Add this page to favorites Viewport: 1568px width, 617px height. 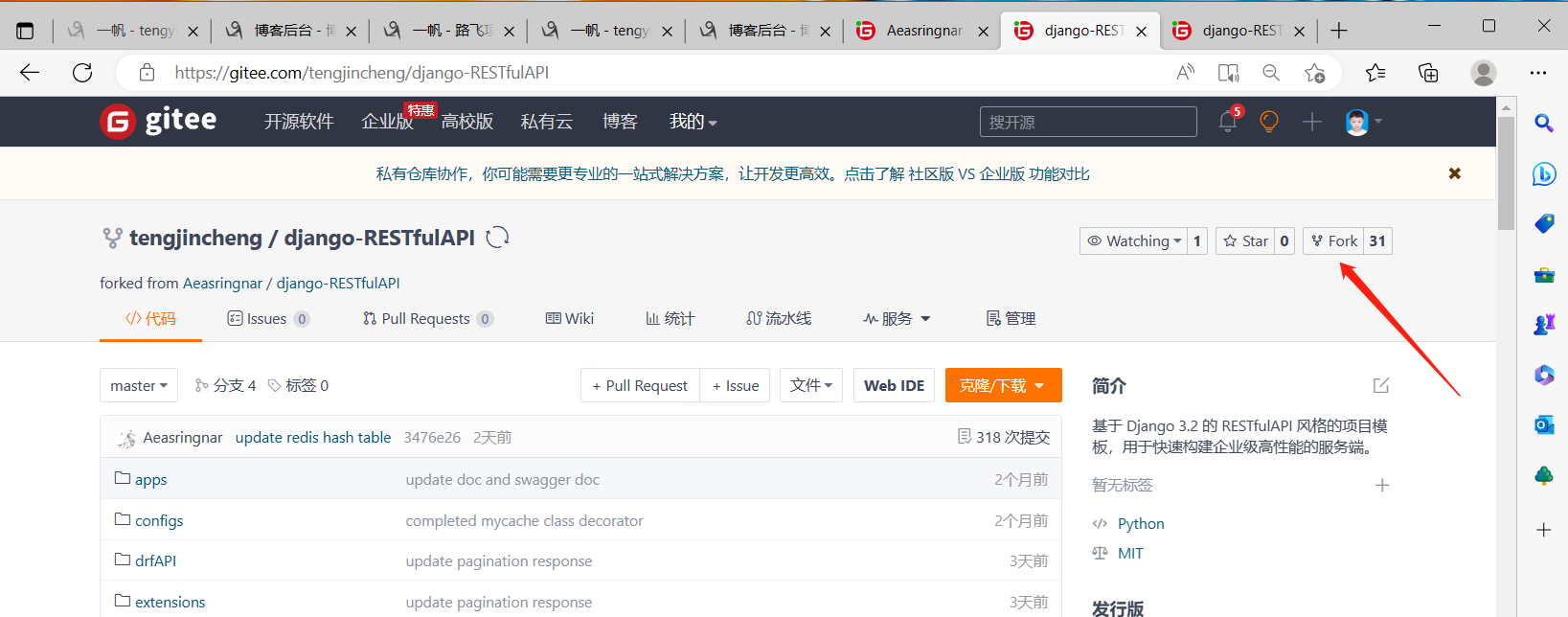coord(1314,72)
